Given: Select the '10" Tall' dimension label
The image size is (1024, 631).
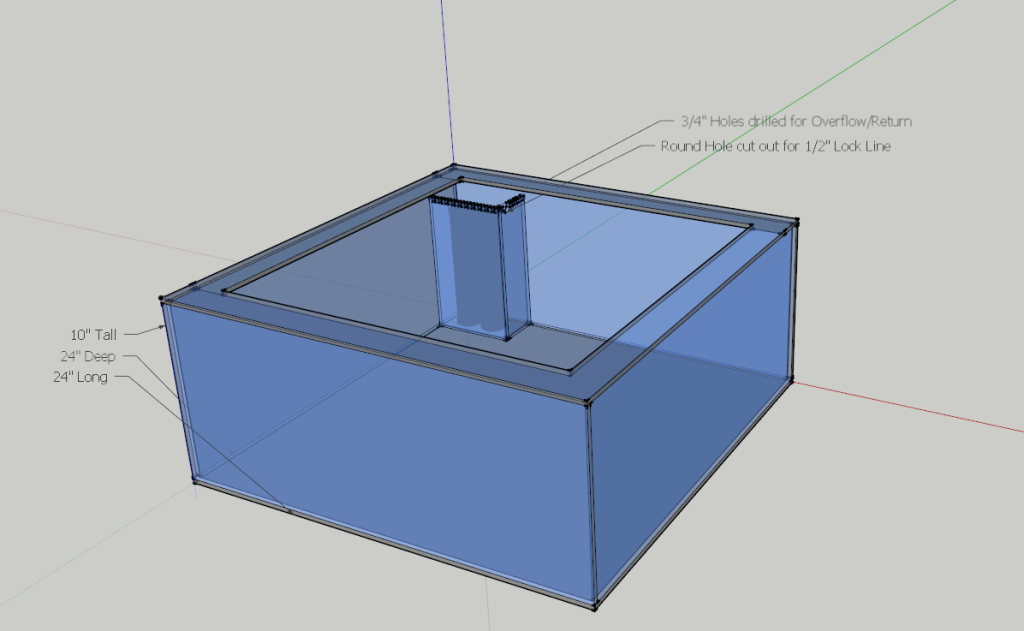Looking at the screenshot, I should [x=93, y=334].
